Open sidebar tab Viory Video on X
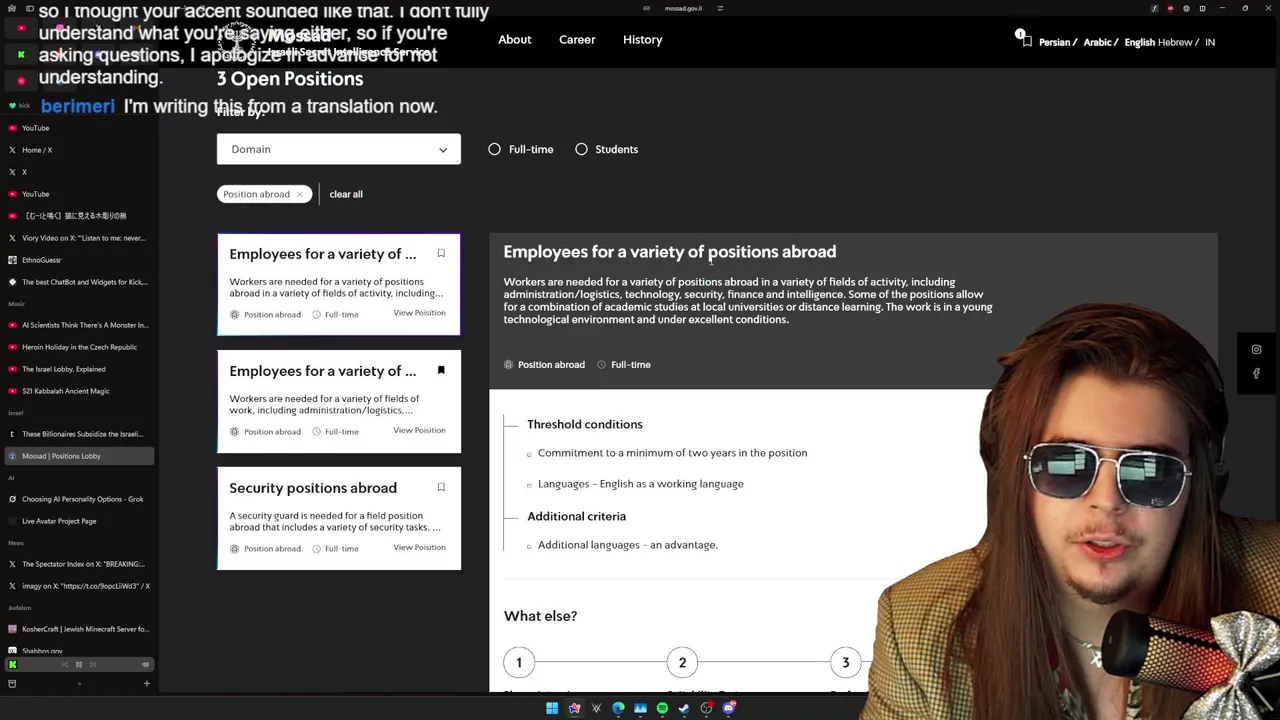 (78, 238)
